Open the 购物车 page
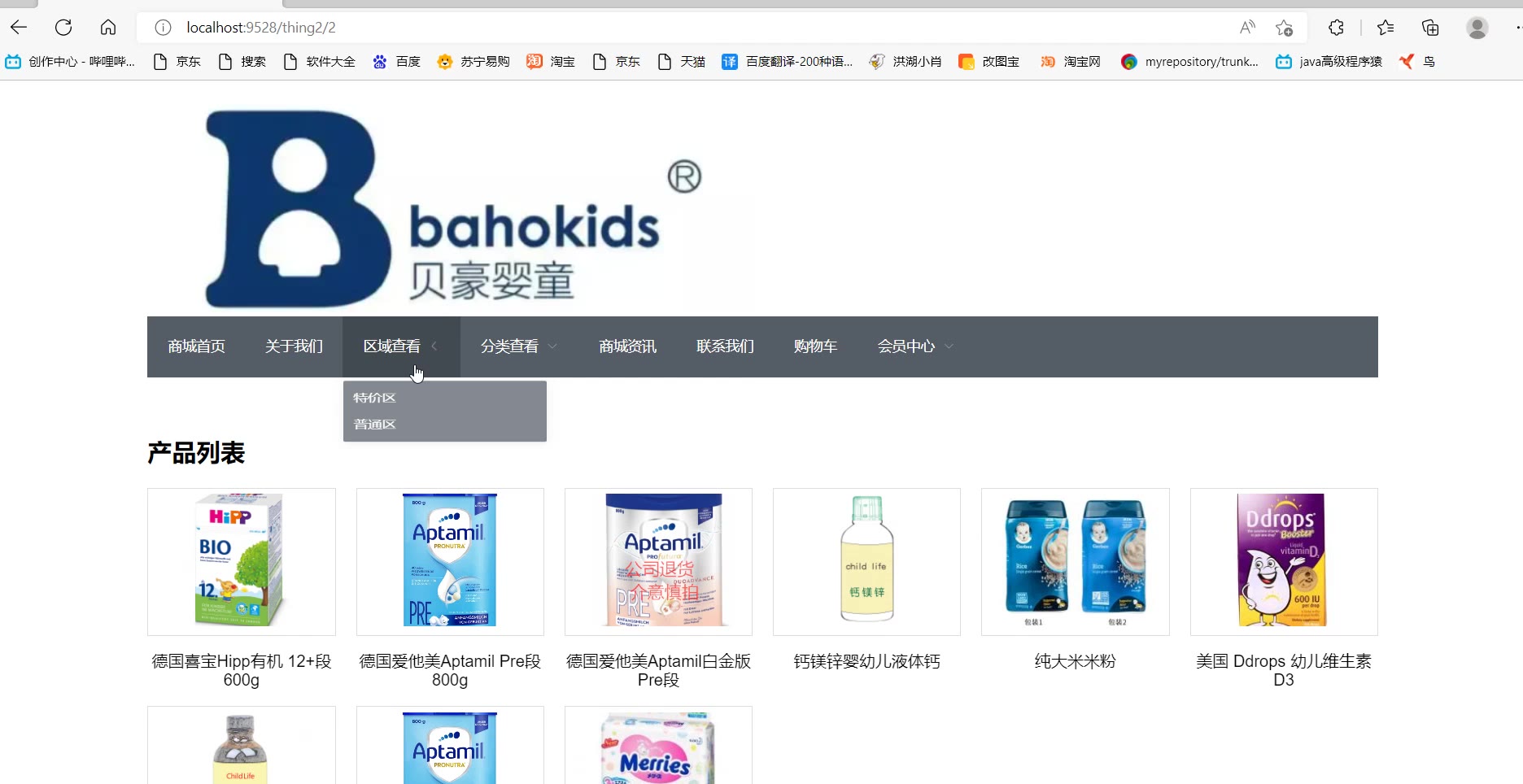 tap(815, 346)
